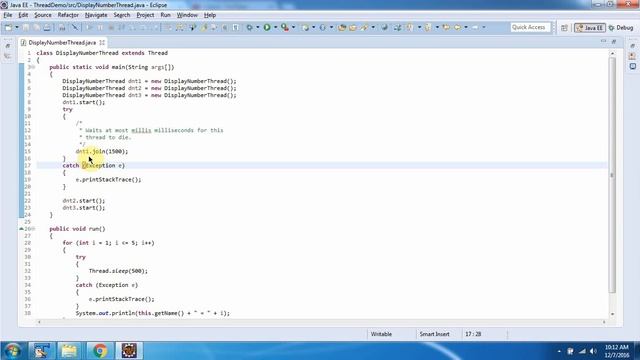Click the Debug bug icon in the toolbar
Viewport: 640px width, 360px height.
(x=249, y=27)
